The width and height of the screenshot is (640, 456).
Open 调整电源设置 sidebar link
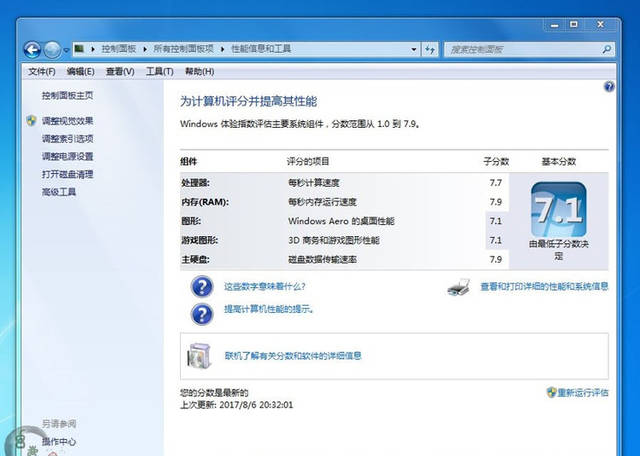67,156
